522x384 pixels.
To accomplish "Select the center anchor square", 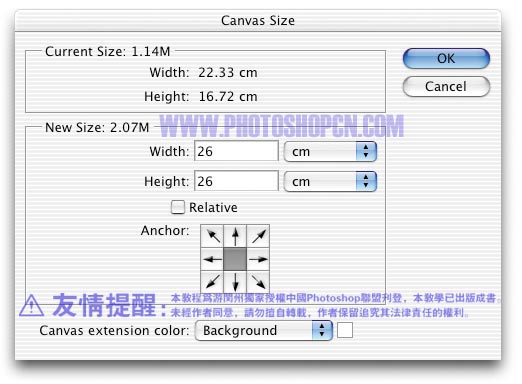I will [x=235, y=259].
